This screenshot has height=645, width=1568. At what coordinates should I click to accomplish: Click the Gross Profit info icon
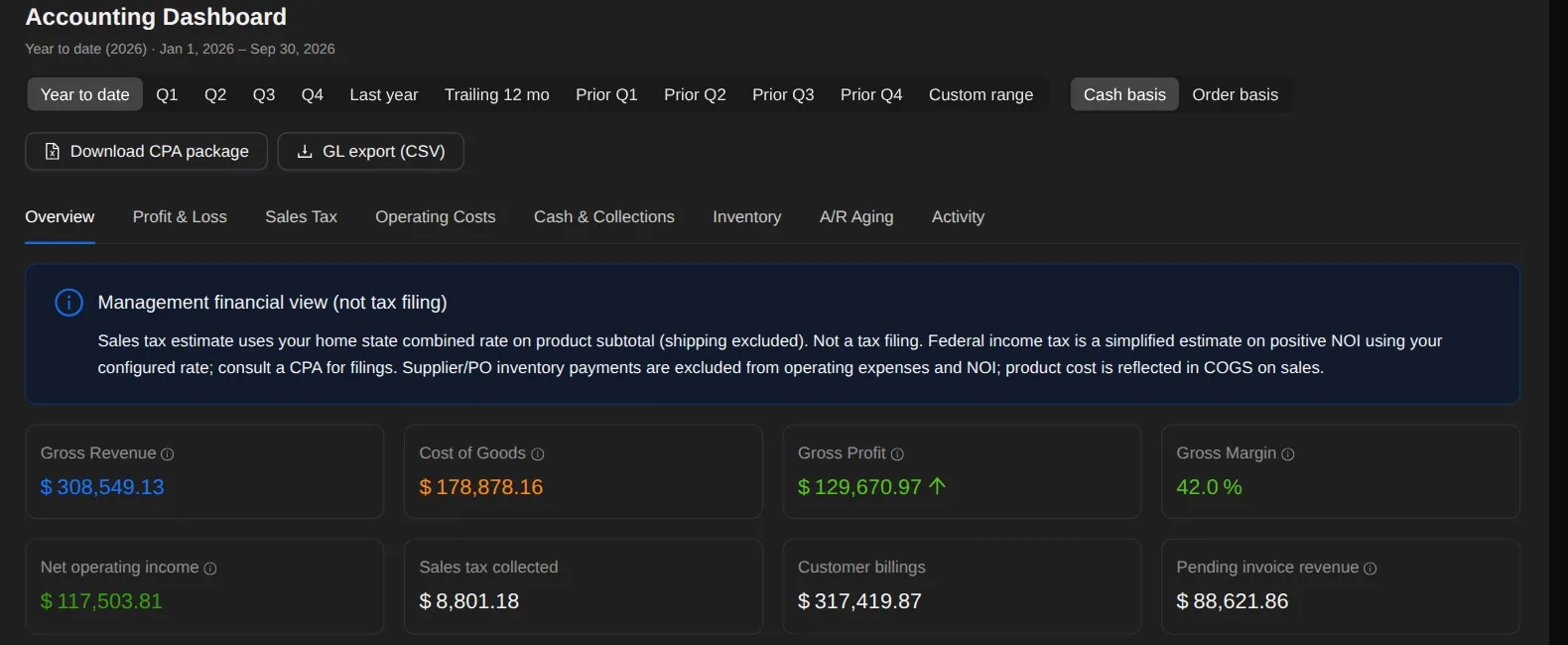point(897,454)
